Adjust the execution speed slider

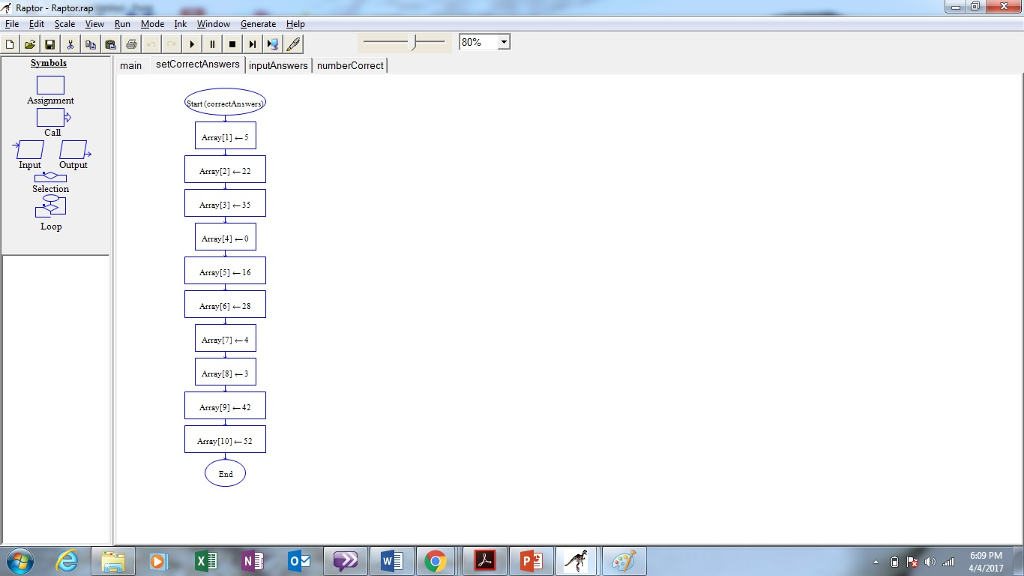tap(412, 42)
